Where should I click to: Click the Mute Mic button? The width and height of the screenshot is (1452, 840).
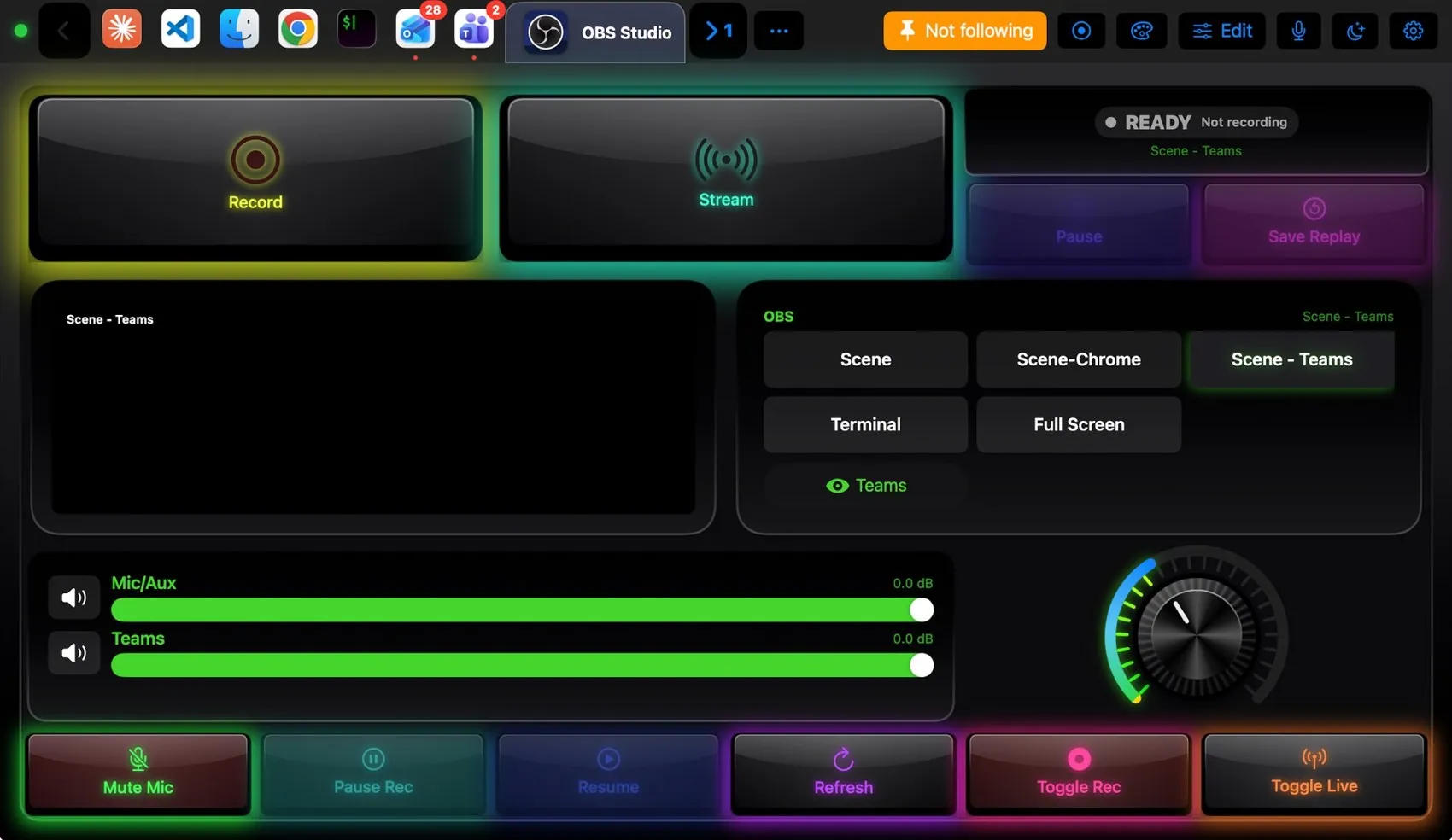[138, 773]
